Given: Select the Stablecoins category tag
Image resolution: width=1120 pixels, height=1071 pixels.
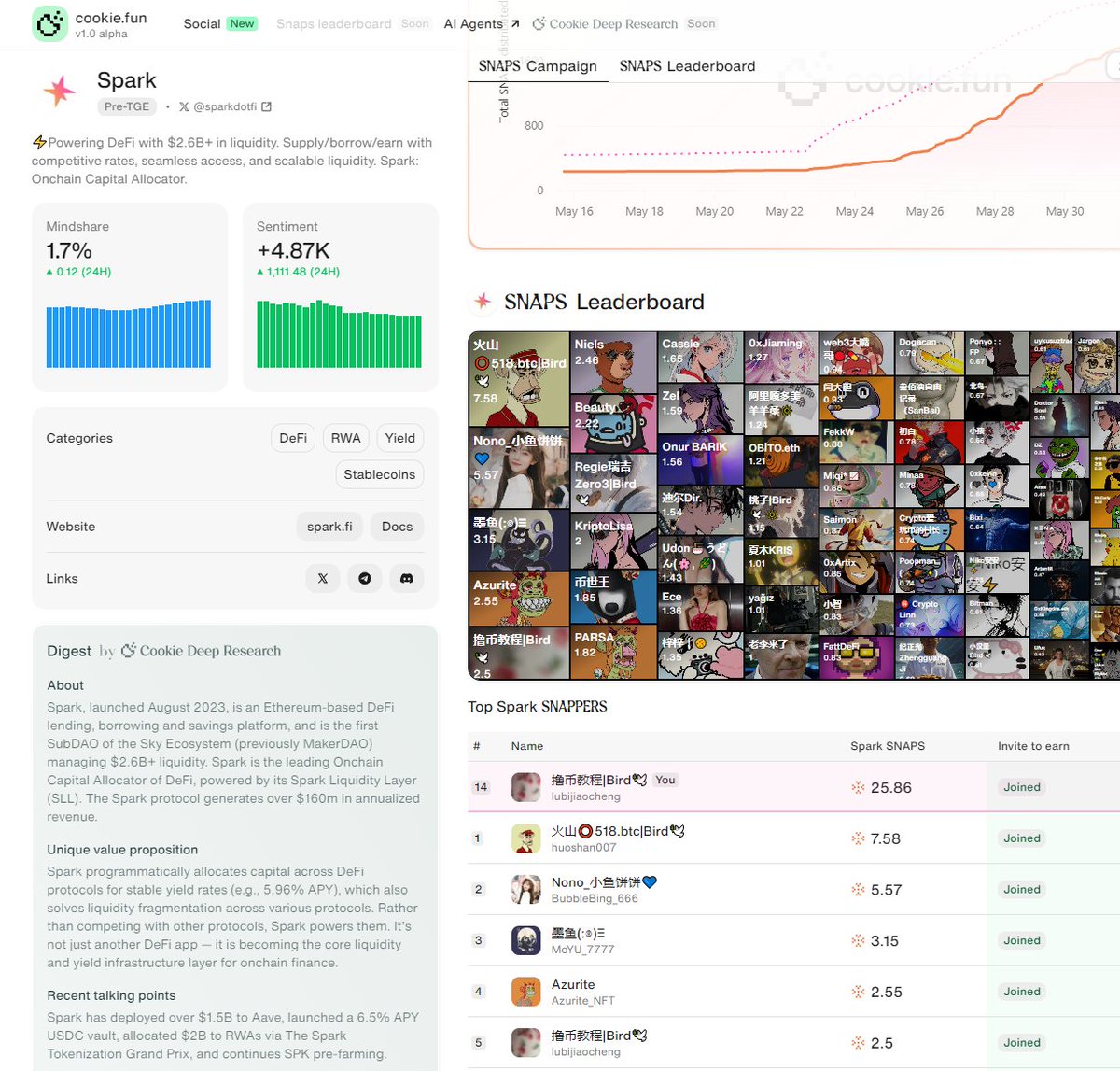Looking at the screenshot, I should [379, 474].
